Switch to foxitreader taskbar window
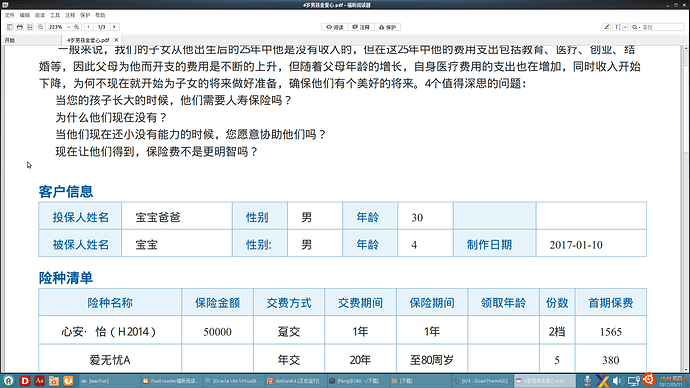Screen dimensions: 690x388 [171, 381]
